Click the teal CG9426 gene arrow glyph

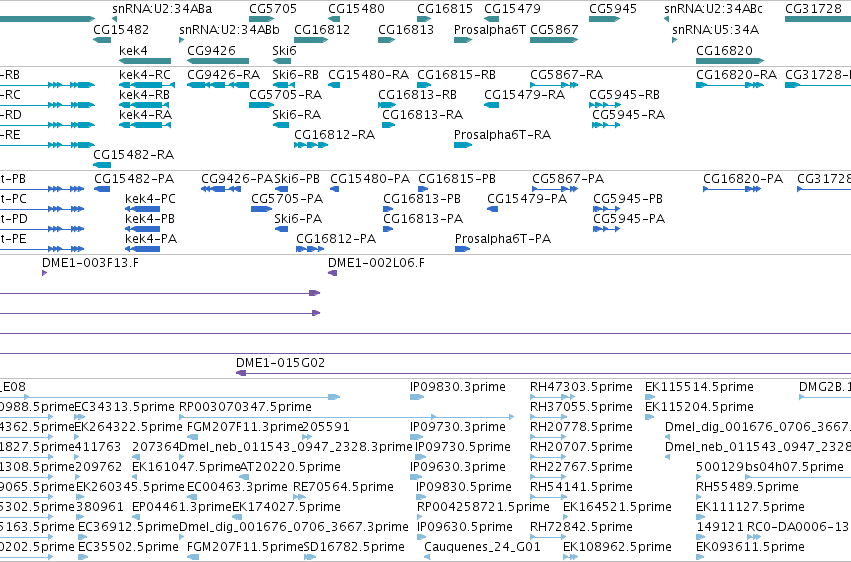(218, 61)
